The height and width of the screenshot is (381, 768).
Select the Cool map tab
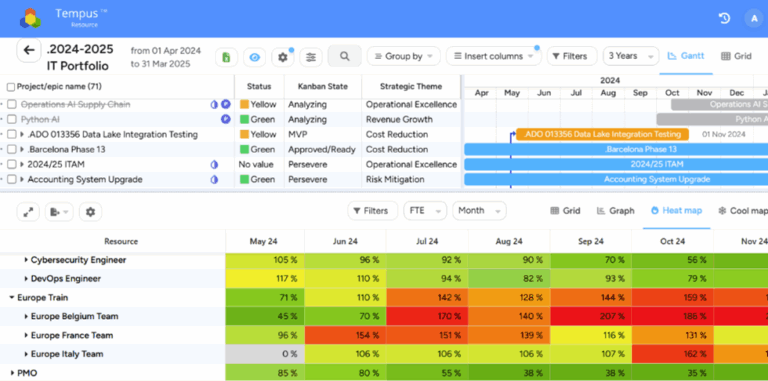742,211
